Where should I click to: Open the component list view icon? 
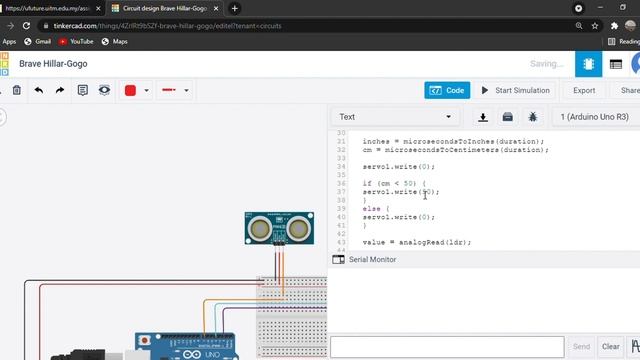pos(616,64)
